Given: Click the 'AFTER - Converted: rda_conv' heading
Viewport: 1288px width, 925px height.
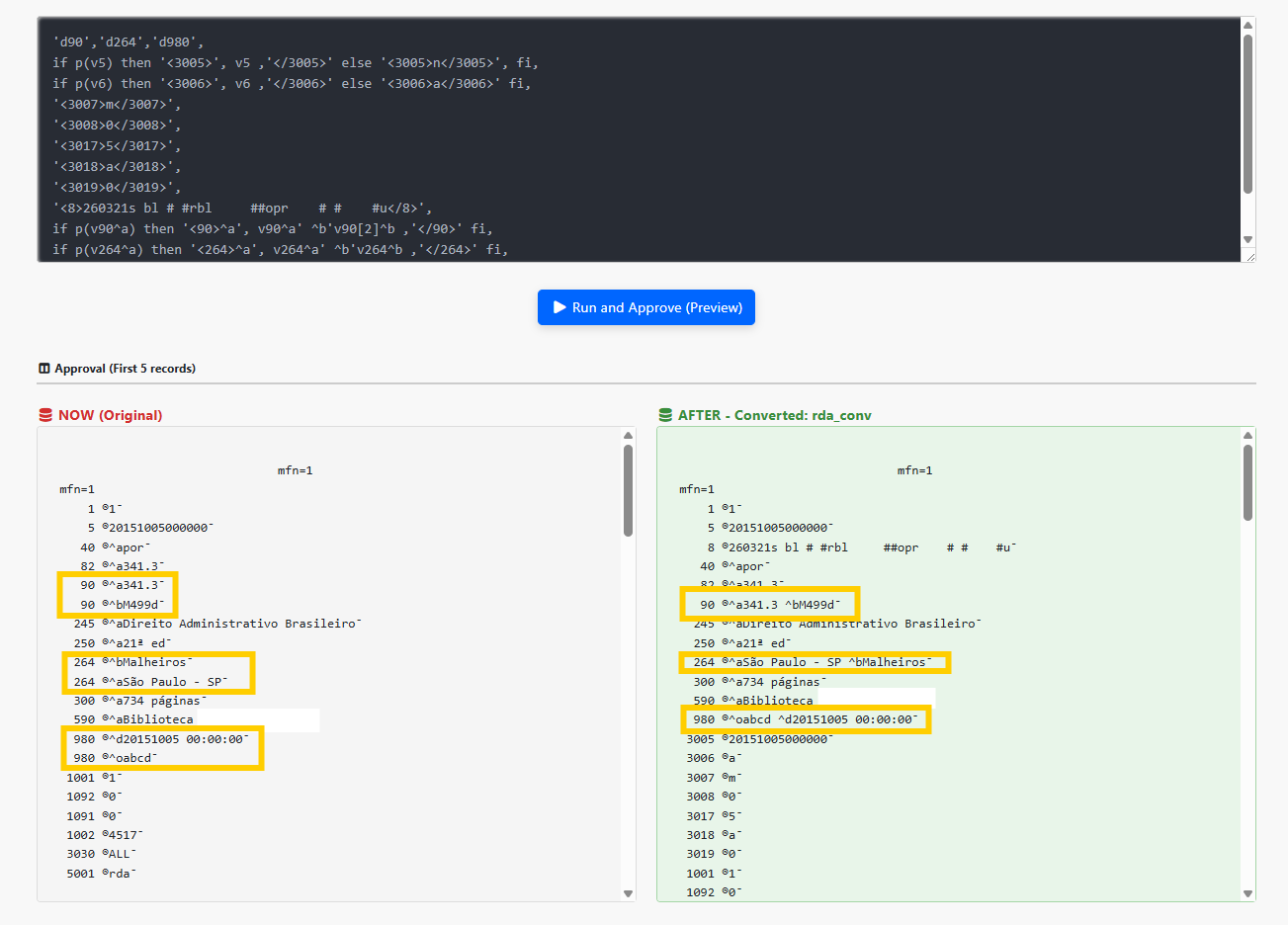Looking at the screenshot, I should click(x=774, y=415).
